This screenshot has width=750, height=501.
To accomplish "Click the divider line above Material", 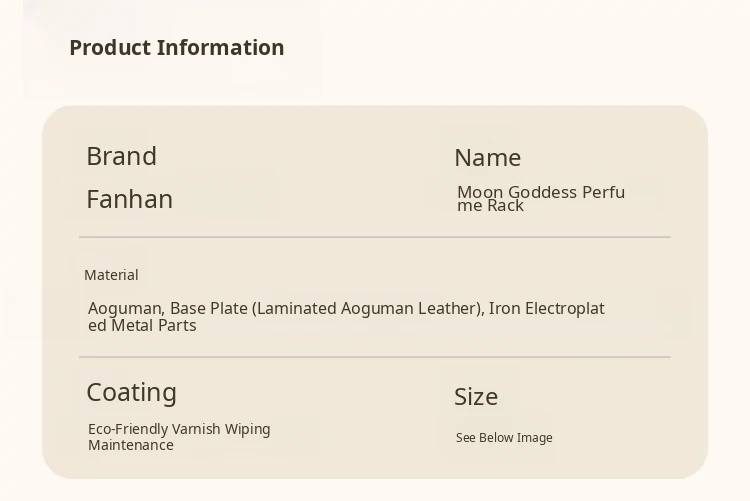I will click(374, 237).
